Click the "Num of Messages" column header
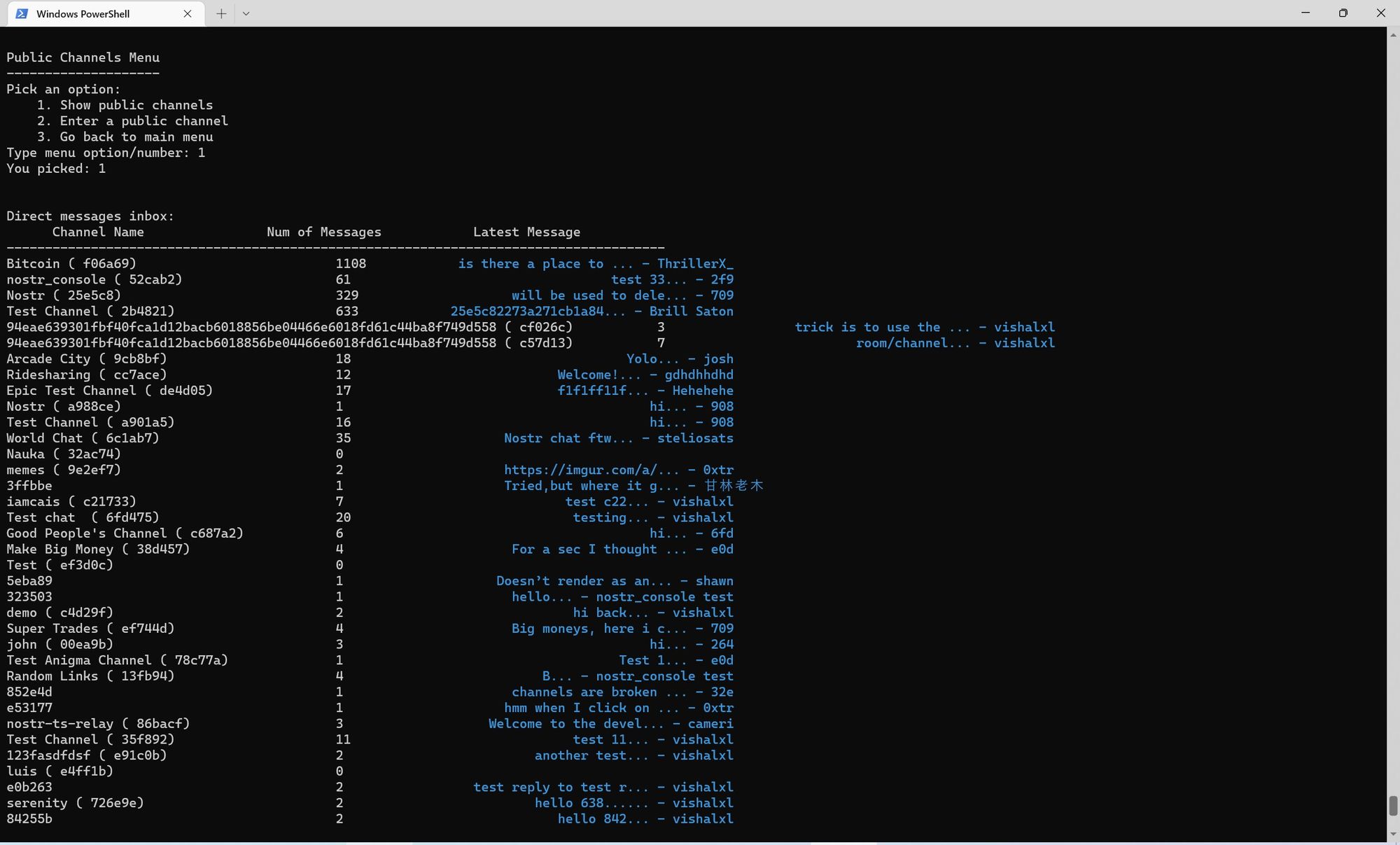This screenshot has width=1400, height=845. [323, 232]
